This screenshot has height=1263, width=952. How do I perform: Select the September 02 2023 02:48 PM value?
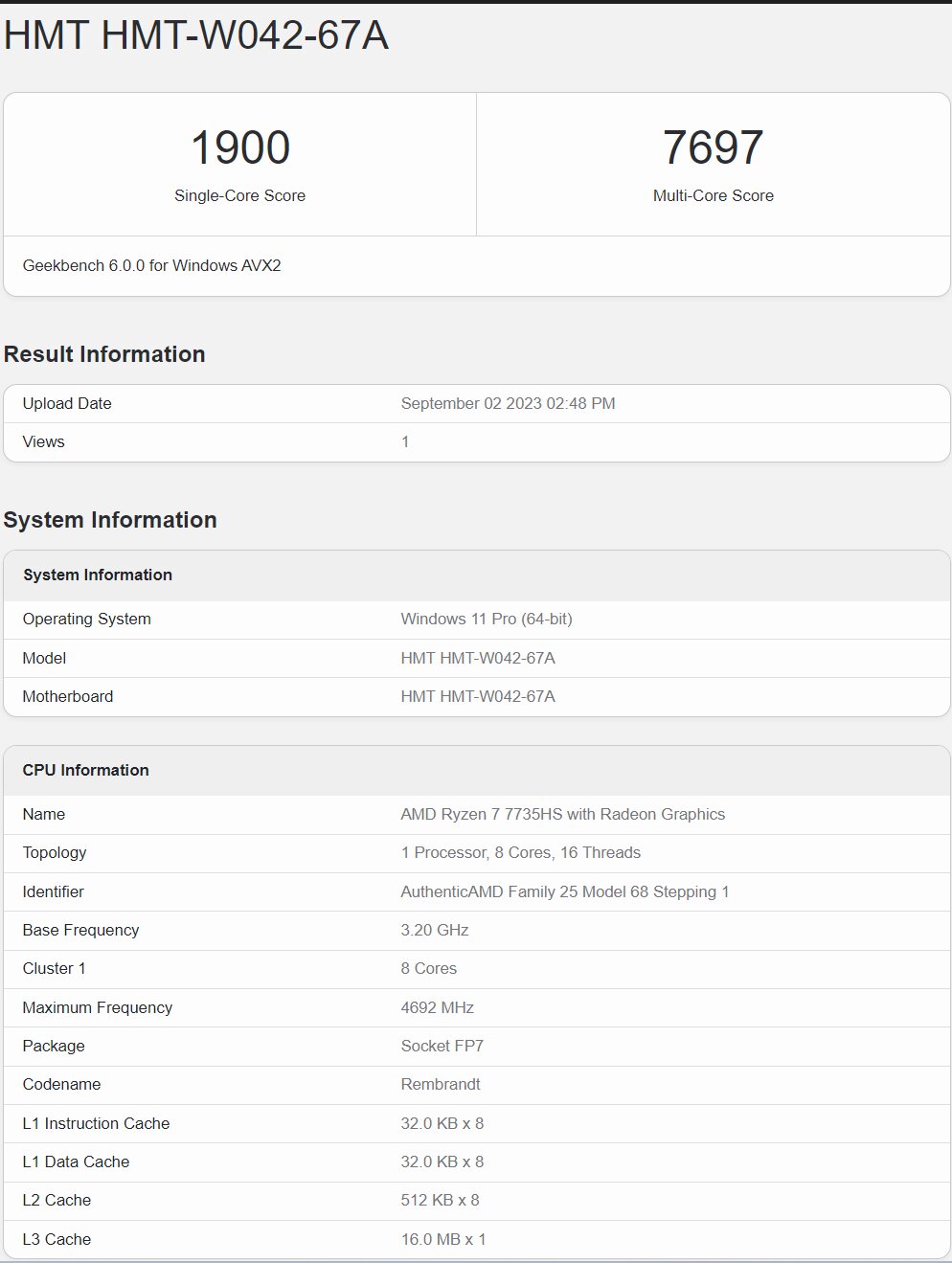(x=509, y=403)
